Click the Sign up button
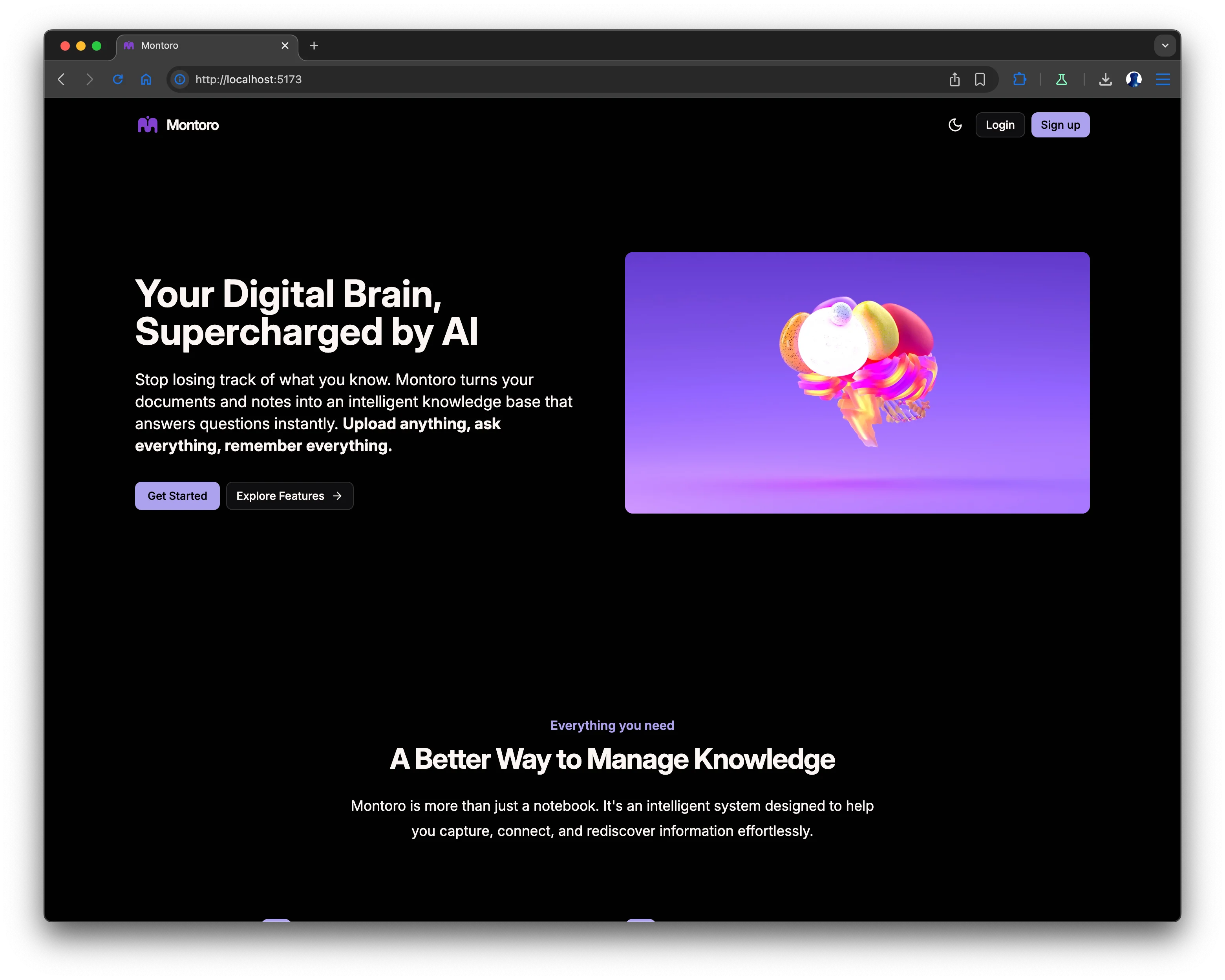 tap(1060, 124)
